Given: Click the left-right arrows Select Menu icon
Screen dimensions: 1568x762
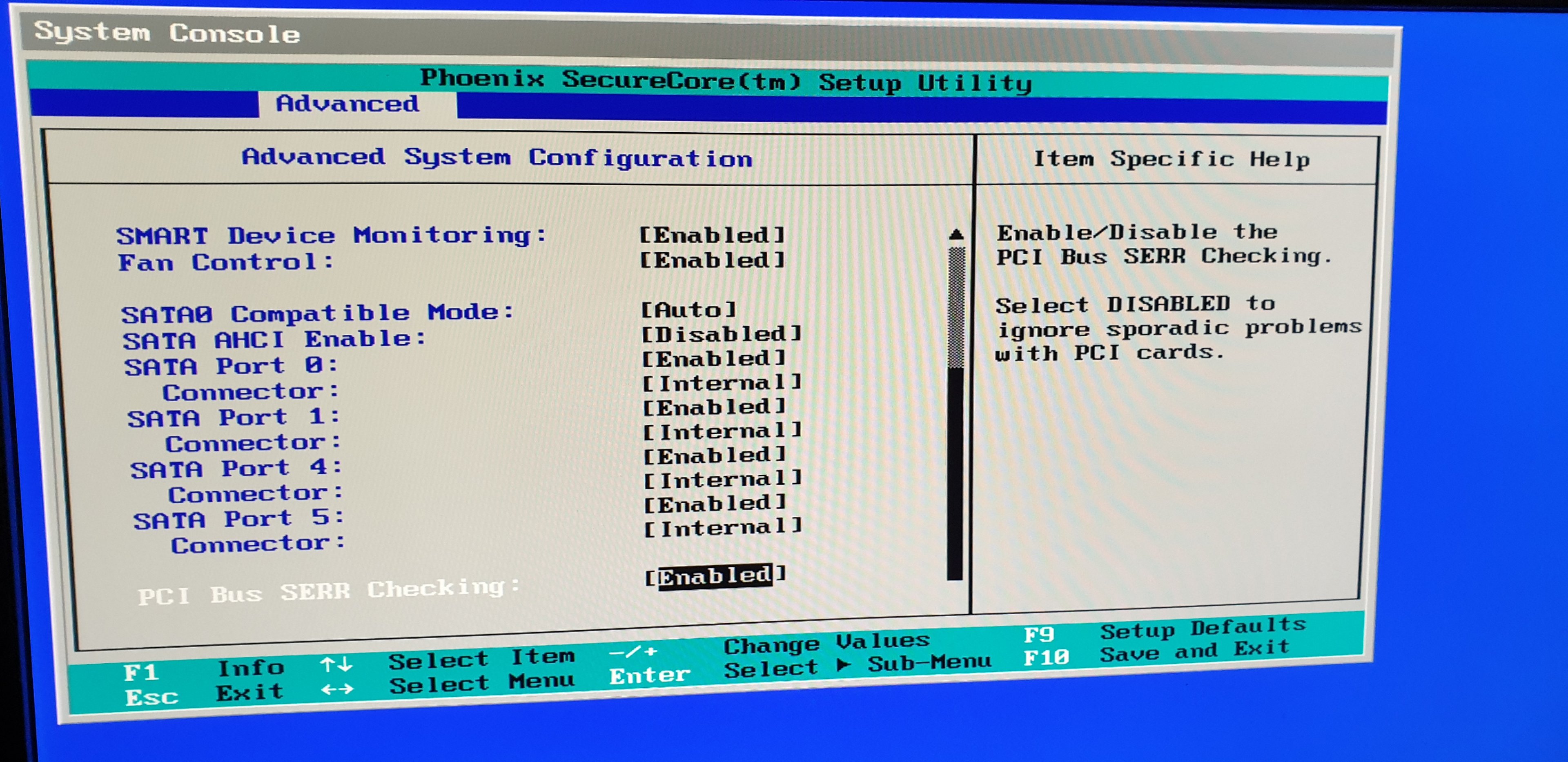Looking at the screenshot, I should (336, 690).
